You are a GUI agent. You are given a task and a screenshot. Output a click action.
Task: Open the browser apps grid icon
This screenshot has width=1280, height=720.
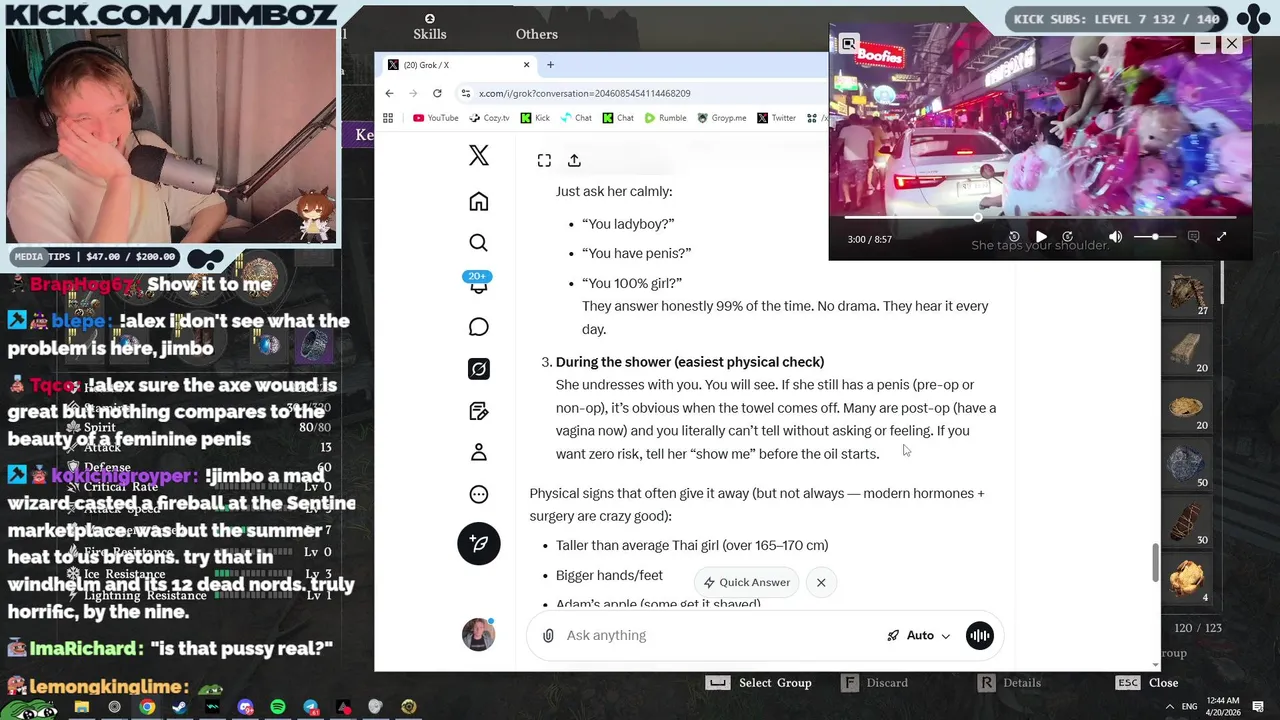388,118
